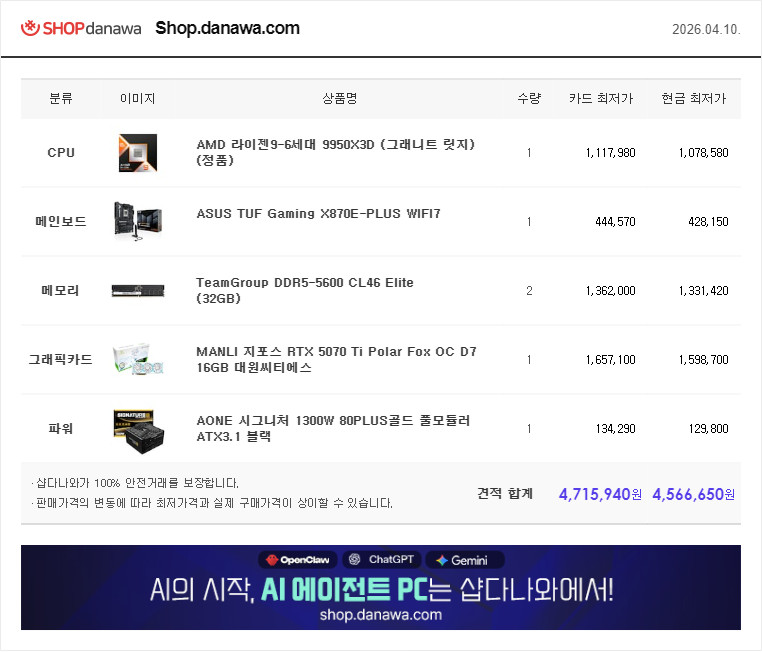
Task: Click motherboard card price 444,570
Action: [615, 222]
